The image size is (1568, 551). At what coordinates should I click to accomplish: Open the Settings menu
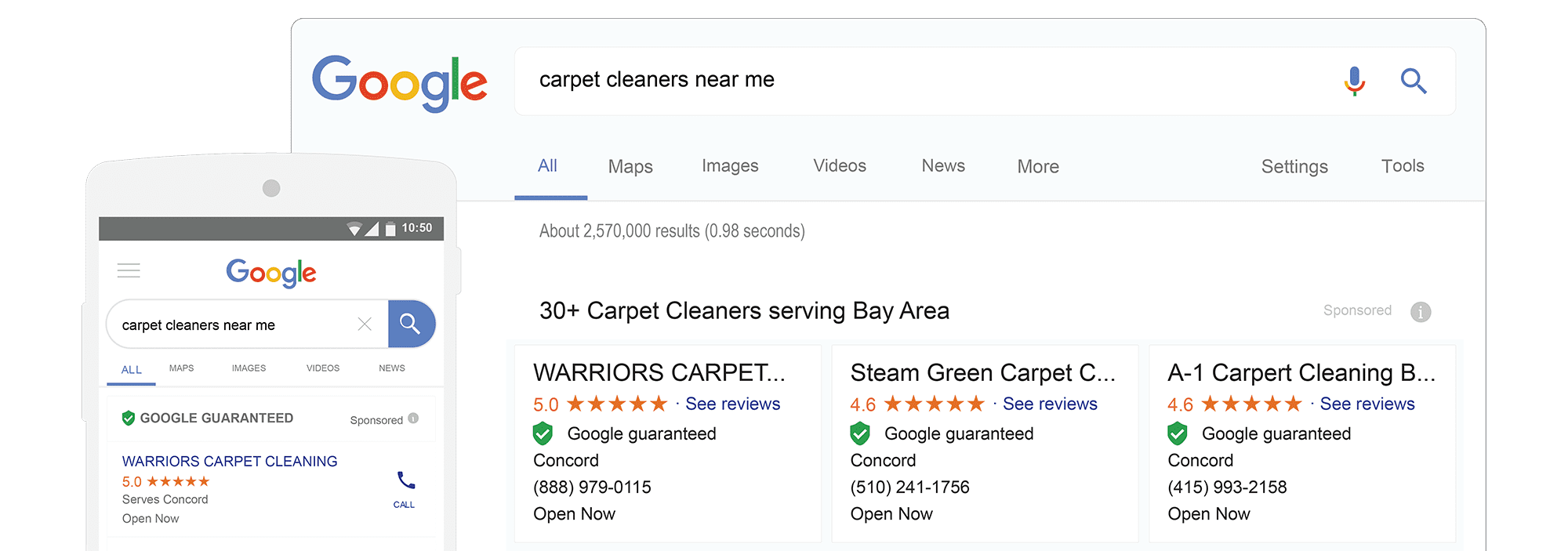(x=1294, y=167)
